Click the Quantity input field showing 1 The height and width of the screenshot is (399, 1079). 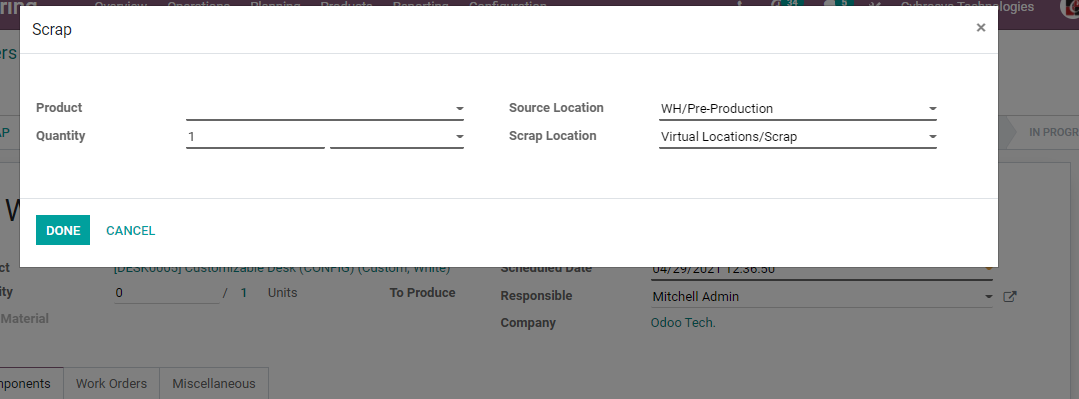[255, 137]
